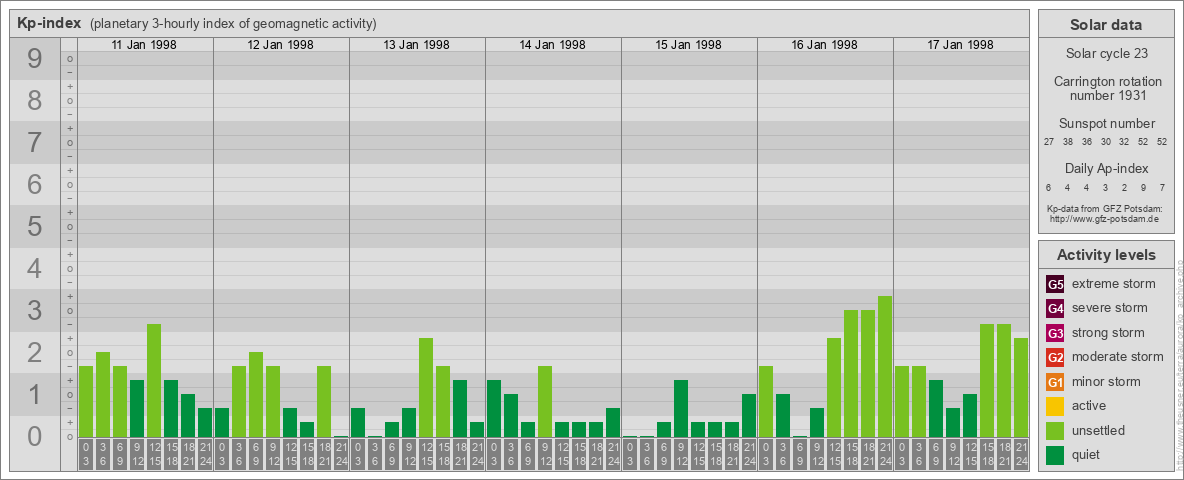Select the G2 moderate storm badge

pyautogui.click(x=1055, y=357)
